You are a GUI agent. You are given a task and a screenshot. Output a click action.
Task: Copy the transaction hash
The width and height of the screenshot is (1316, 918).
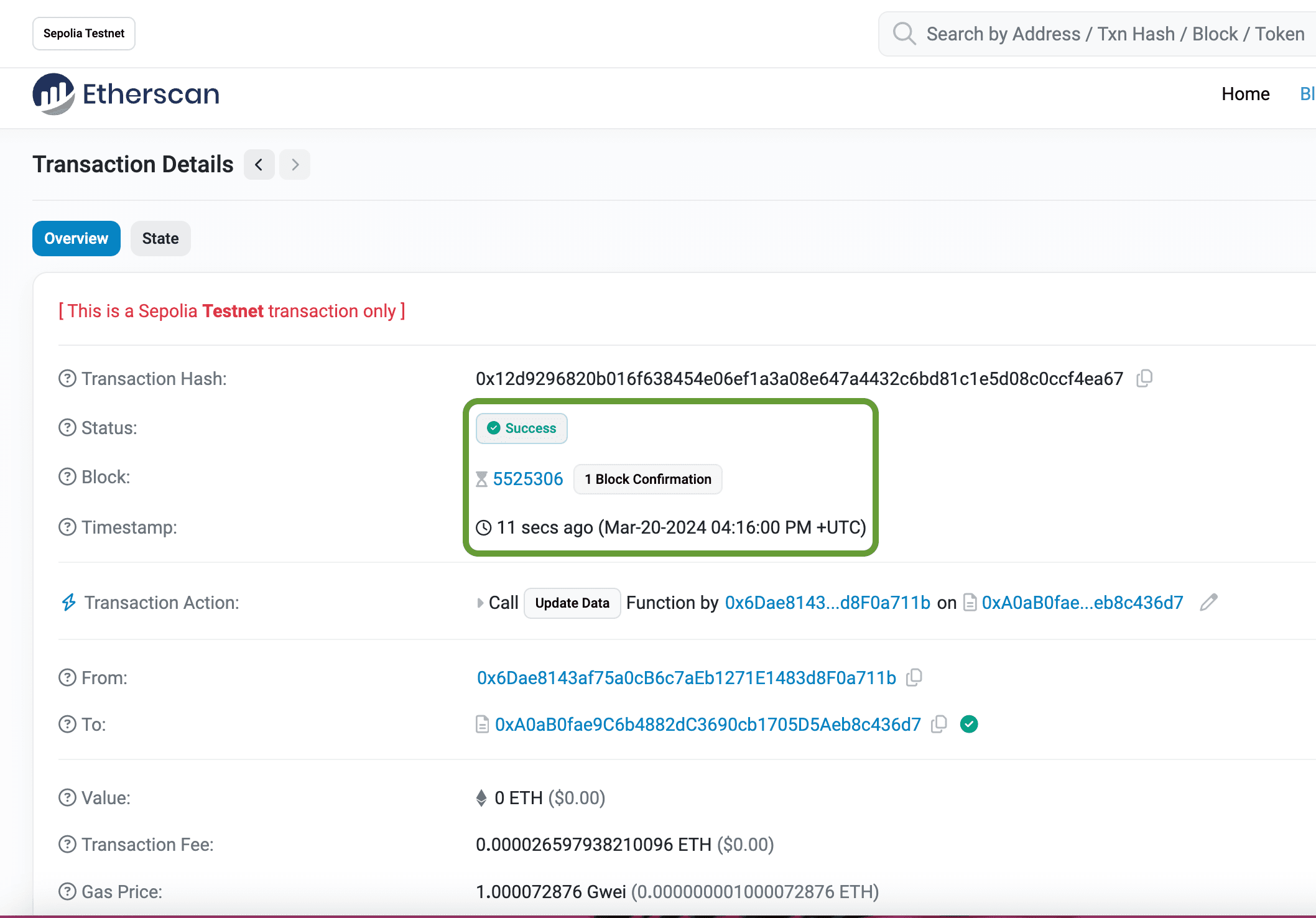coord(1145,378)
